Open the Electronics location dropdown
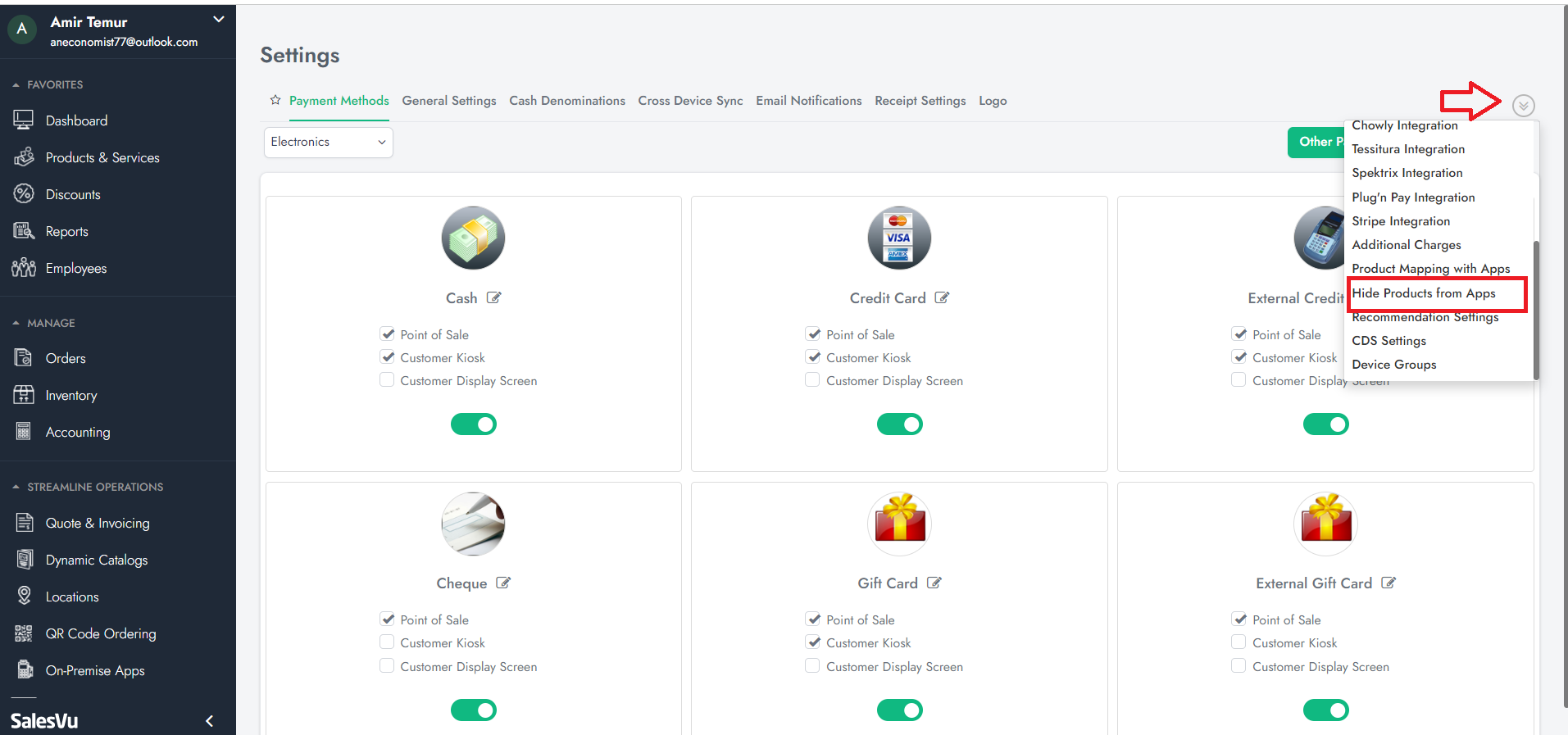This screenshot has height=735, width=1568. tap(328, 142)
